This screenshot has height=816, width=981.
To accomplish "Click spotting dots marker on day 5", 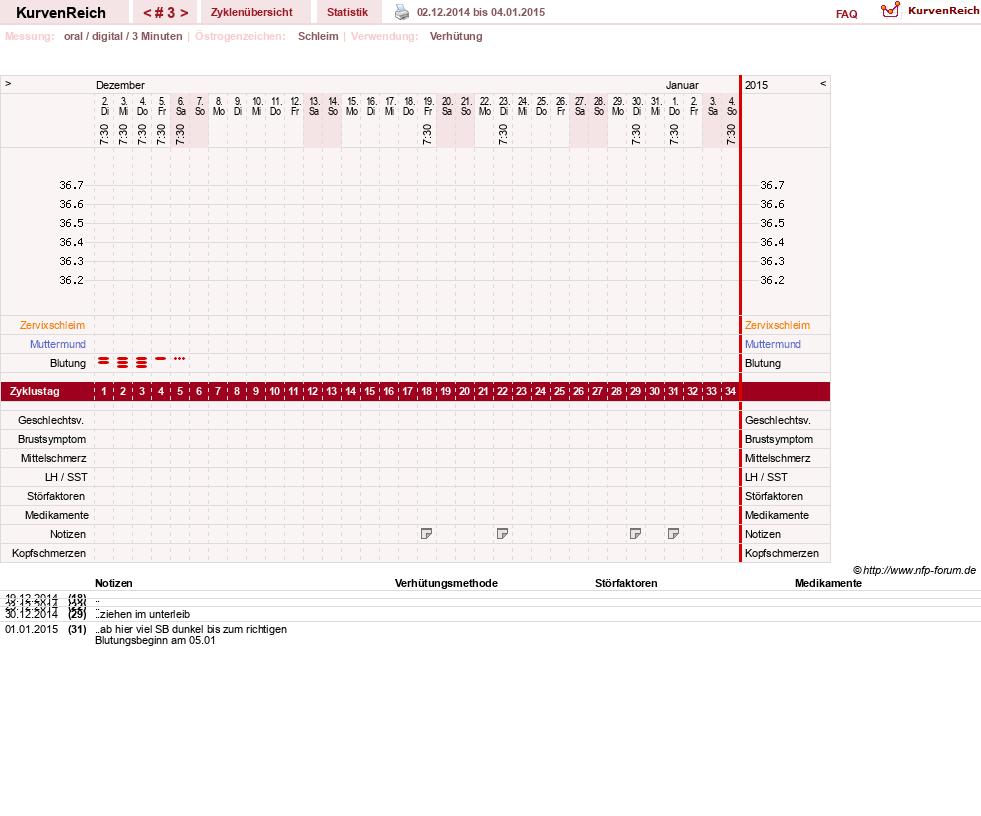I will tap(180, 359).
